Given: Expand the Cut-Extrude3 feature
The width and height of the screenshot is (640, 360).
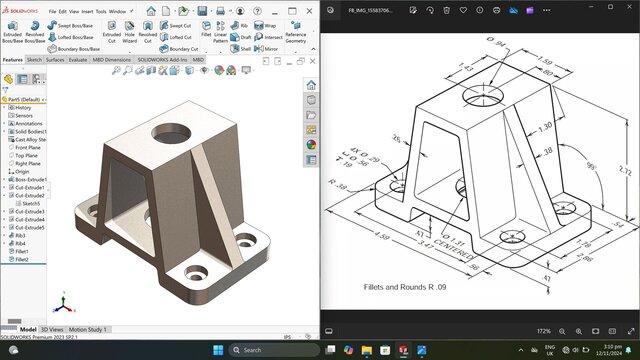Looking at the screenshot, I should [4, 211].
